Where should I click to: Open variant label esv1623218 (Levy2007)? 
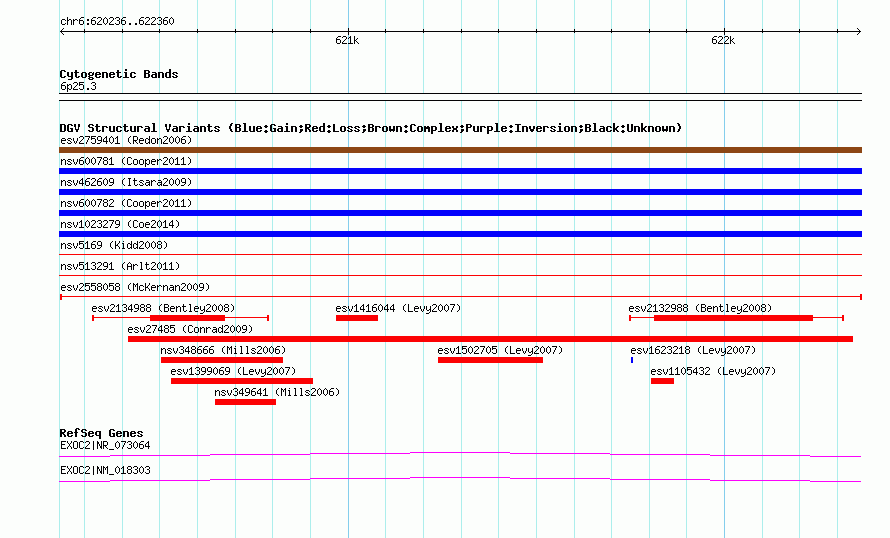pyautogui.click(x=693, y=350)
